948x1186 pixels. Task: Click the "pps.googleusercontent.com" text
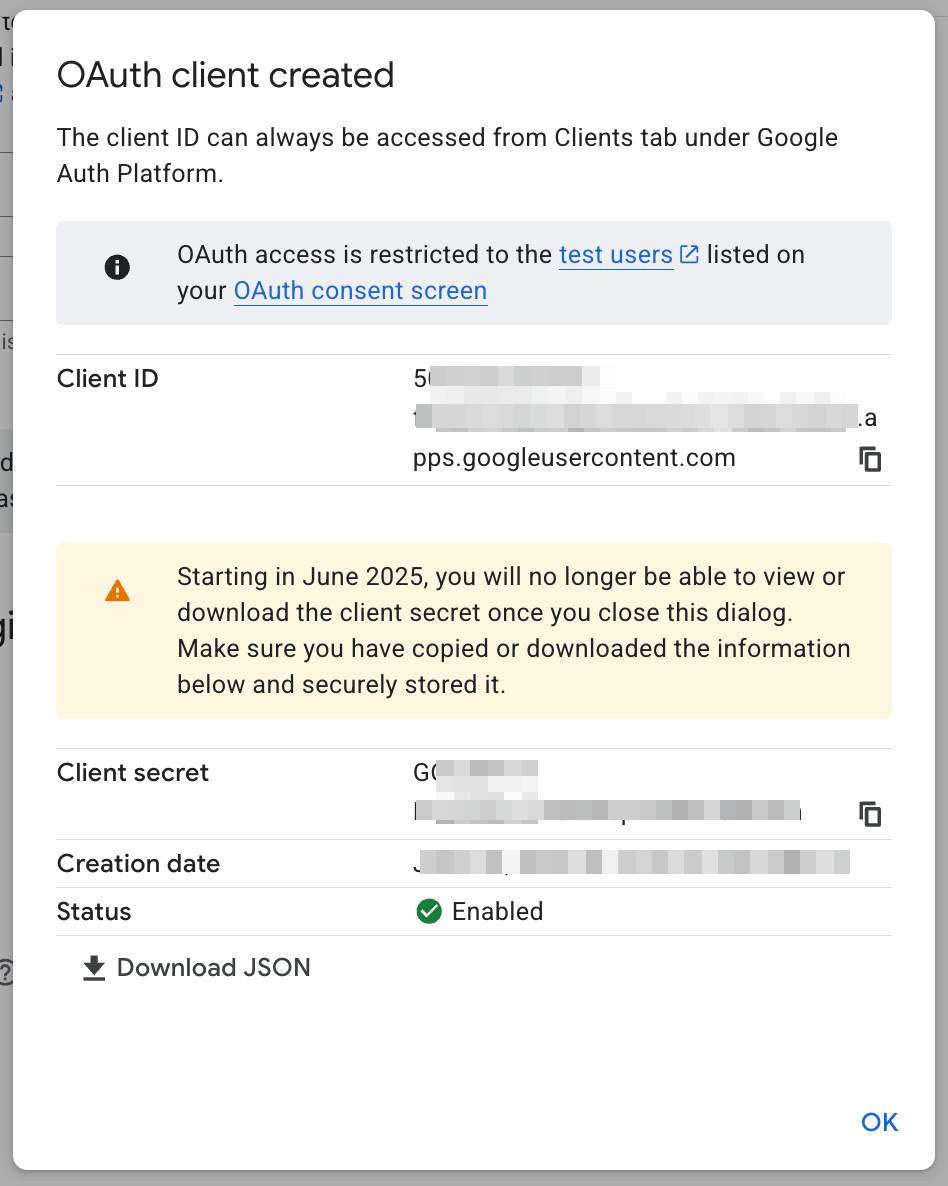(x=574, y=458)
